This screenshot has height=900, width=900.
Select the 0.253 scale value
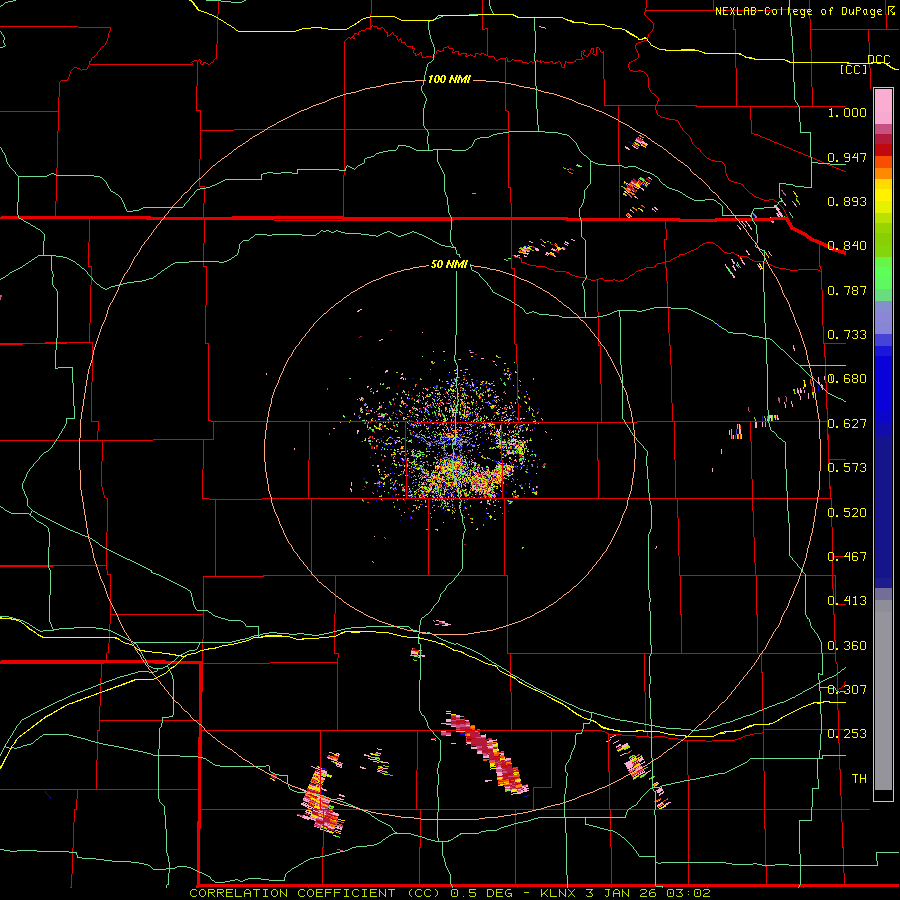pyautogui.click(x=847, y=734)
